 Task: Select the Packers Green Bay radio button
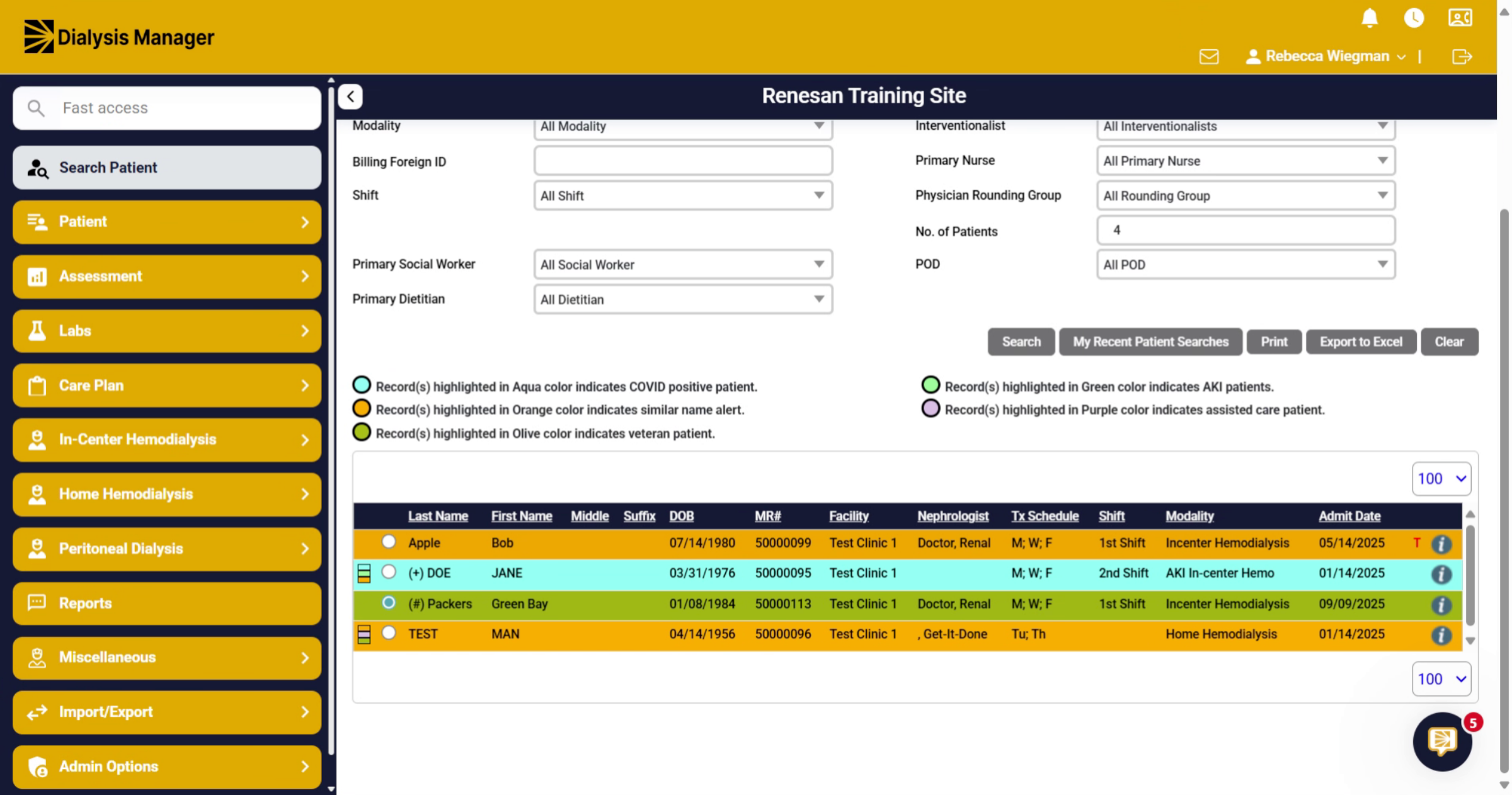pyautogui.click(x=389, y=603)
